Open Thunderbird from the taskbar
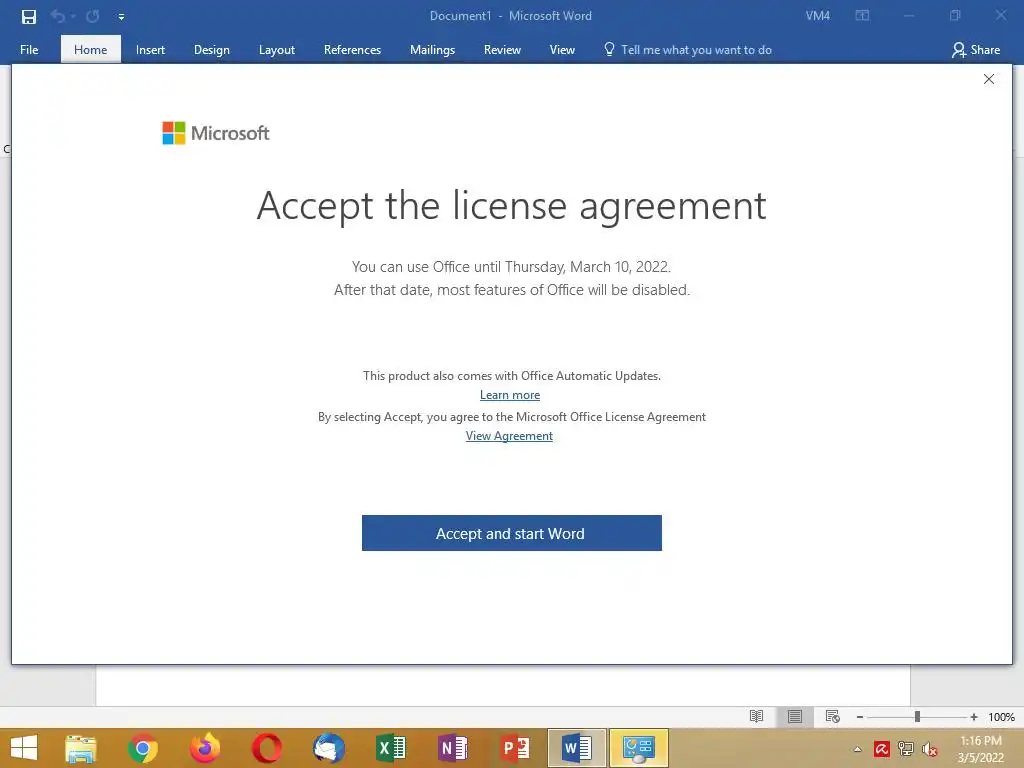The image size is (1024, 768). tap(328, 748)
